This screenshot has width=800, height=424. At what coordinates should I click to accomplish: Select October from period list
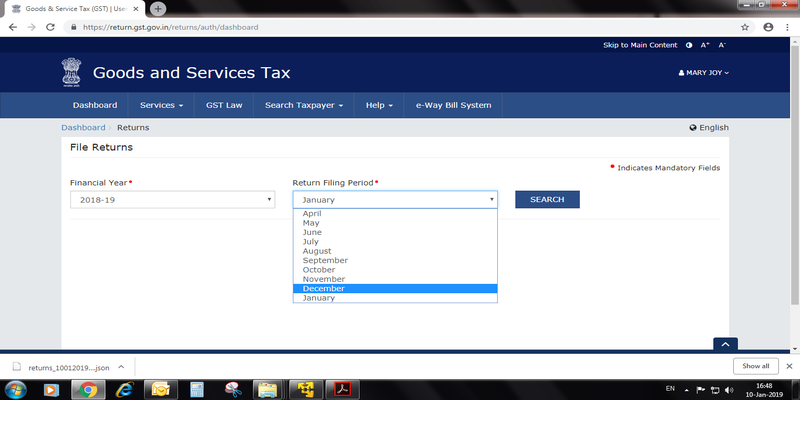(395, 269)
